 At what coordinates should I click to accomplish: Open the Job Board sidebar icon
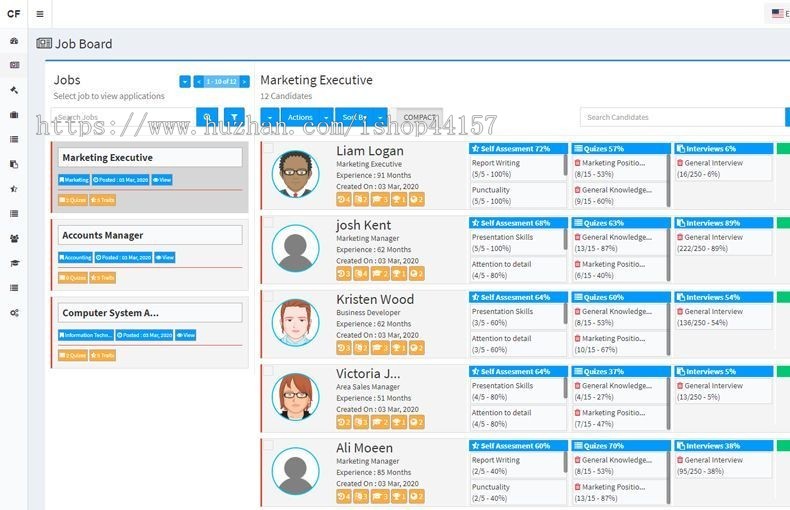[x=14, y=65]
